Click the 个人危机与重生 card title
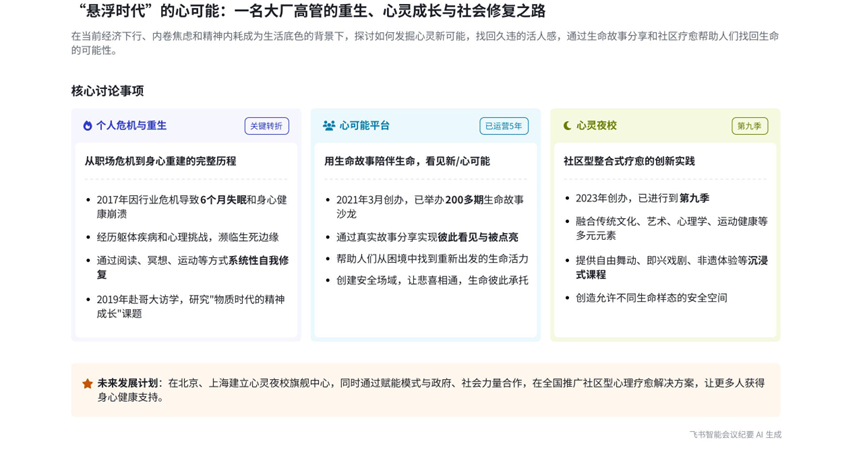 point(131,126)
